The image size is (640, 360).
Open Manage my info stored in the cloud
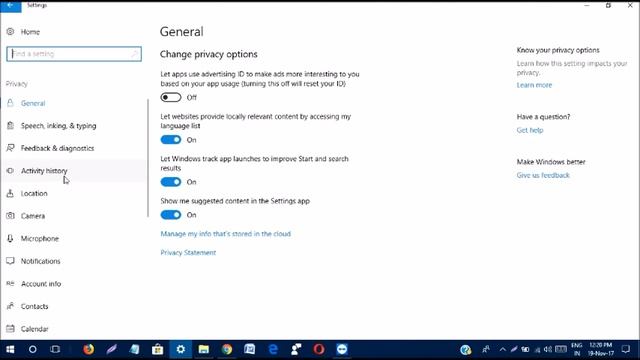coord(225,234)
